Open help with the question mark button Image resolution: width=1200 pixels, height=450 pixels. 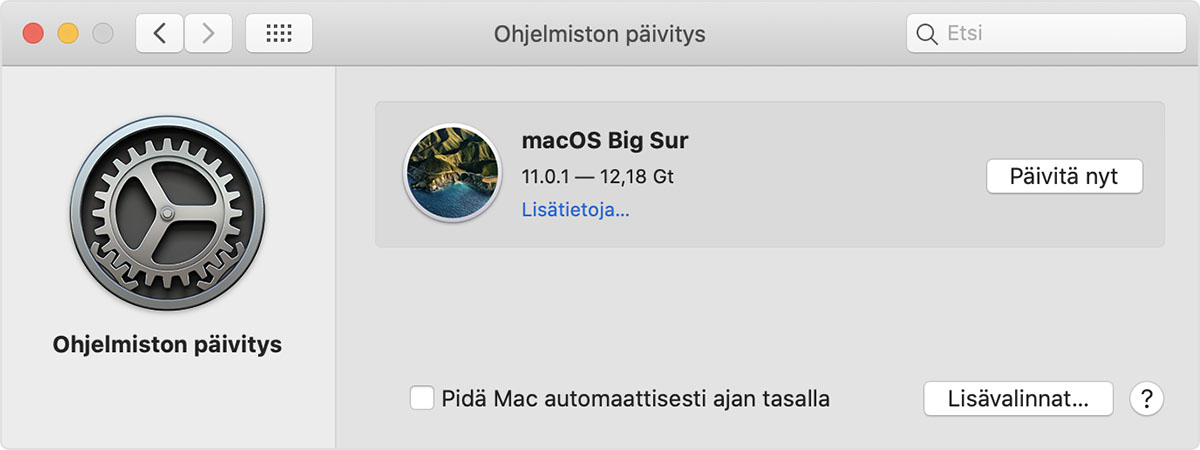coord(1146,398)
